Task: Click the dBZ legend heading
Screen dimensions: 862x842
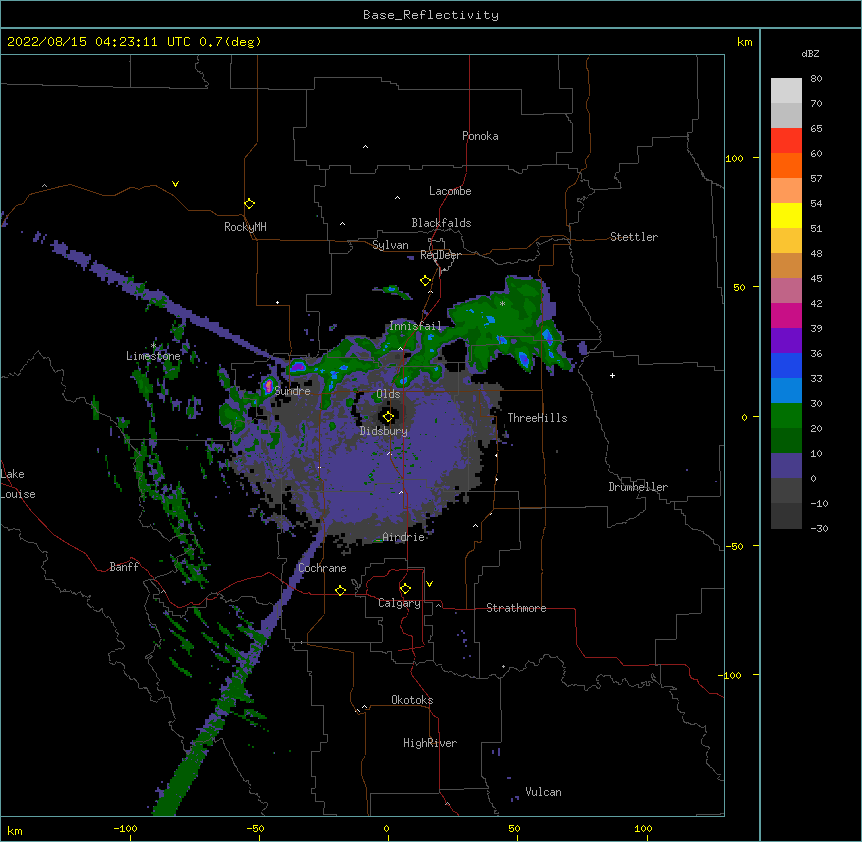Action: [810, 53]
